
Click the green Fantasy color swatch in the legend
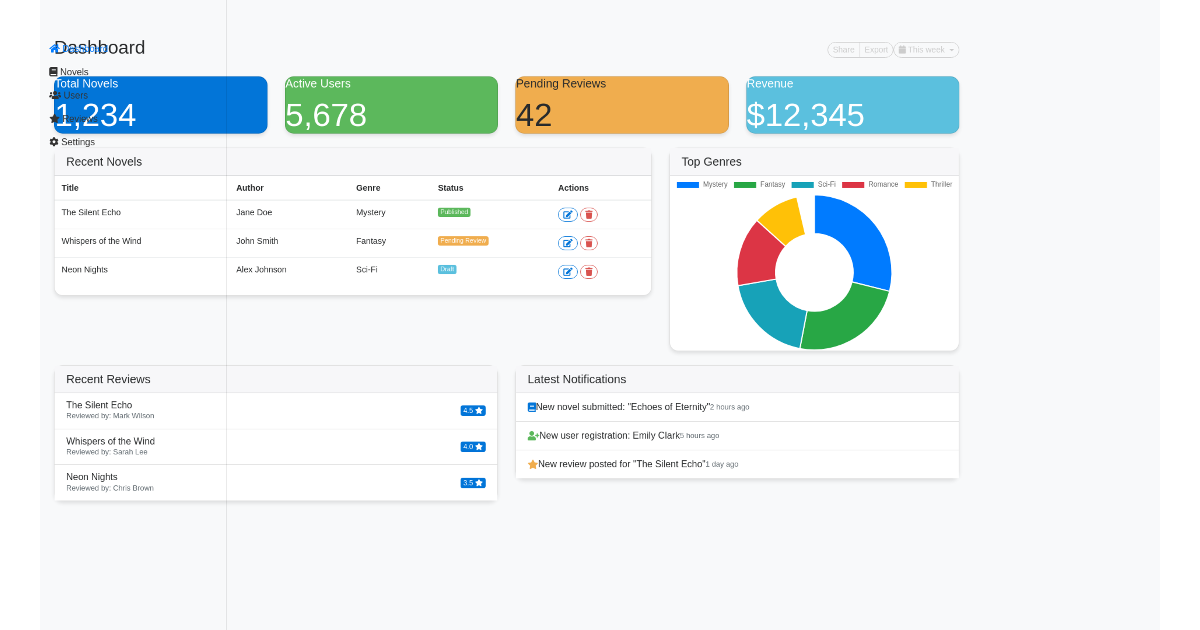pos(745,185)
